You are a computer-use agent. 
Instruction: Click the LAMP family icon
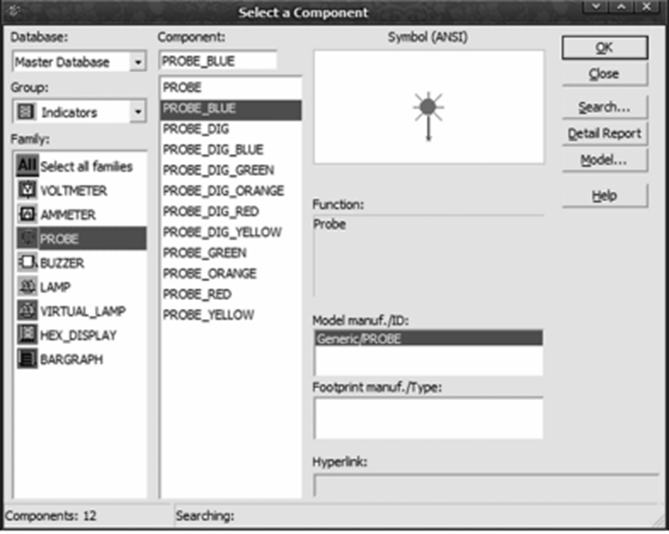pyautogui.click(x=27, y=286)
